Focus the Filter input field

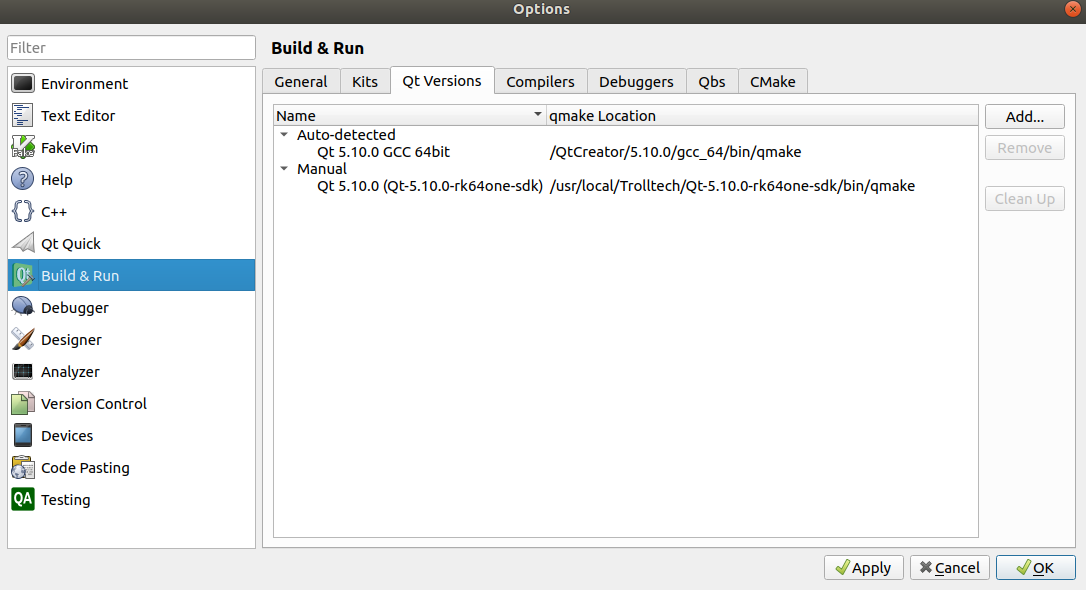pyautogui.click(x=132, y=48)
